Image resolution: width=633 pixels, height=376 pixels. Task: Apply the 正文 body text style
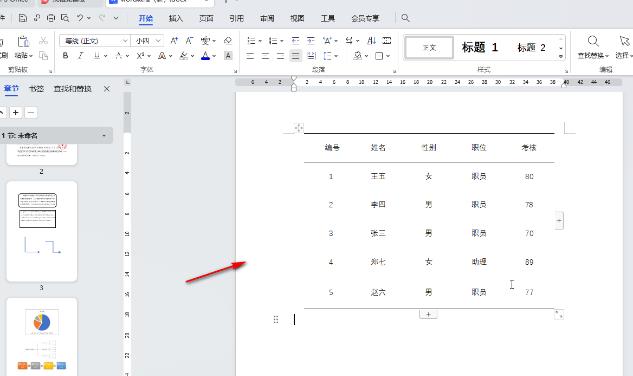point(429,48)
